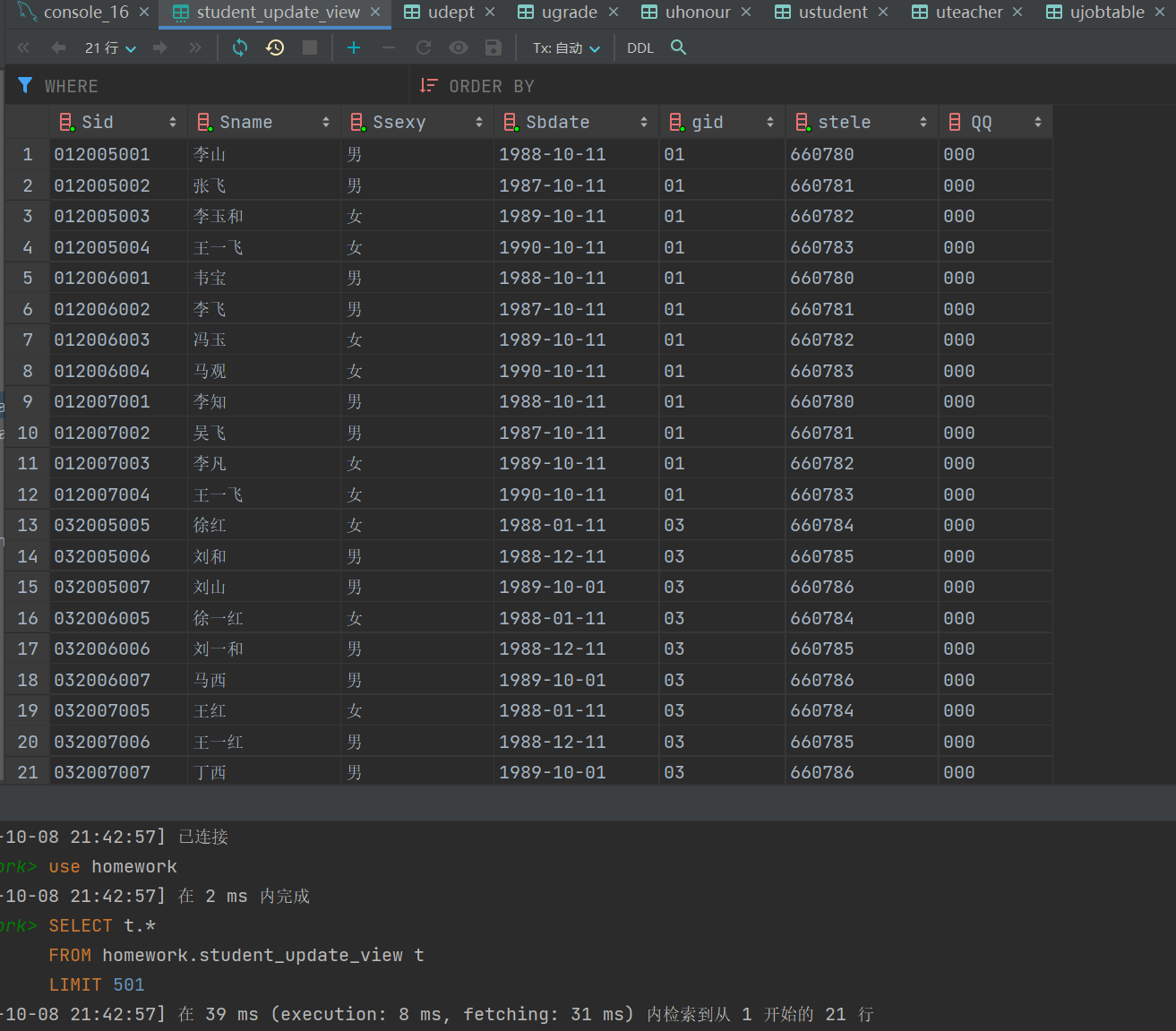
Task: Select name cell 韦宝
Action: point(264,278)
